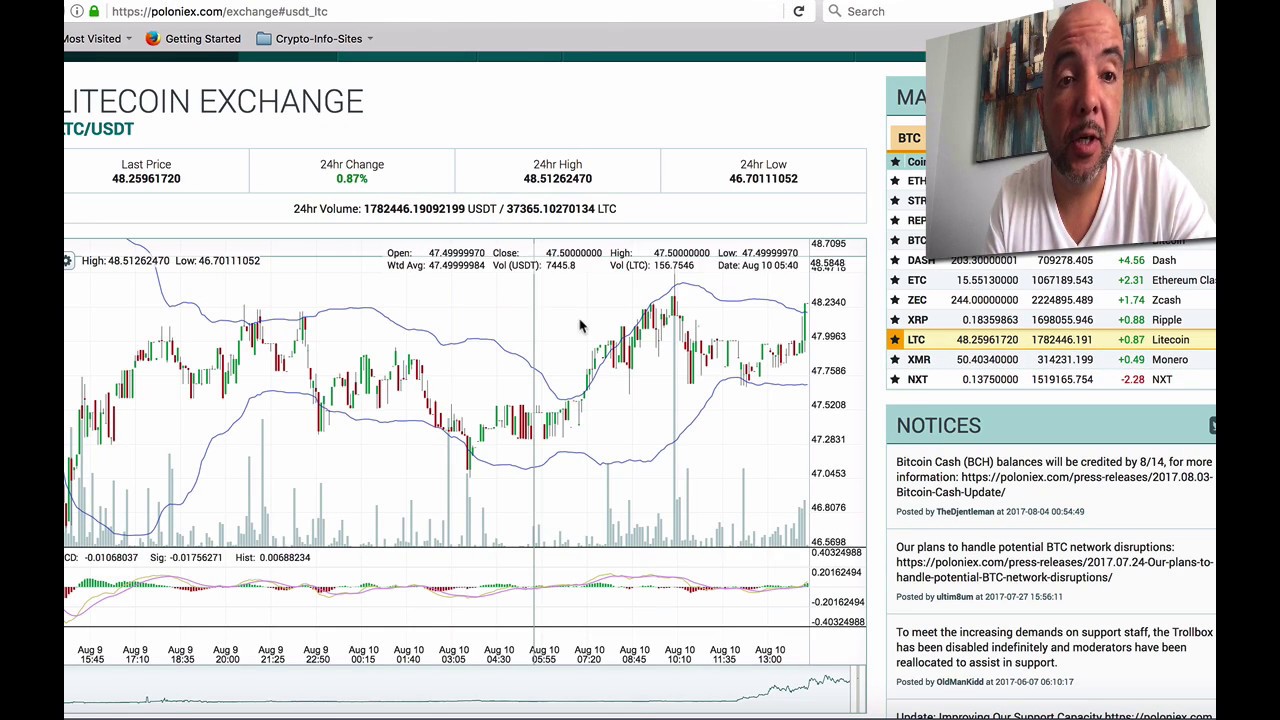
Task: Click the Ripple coin name
Action: (1167, 320)
